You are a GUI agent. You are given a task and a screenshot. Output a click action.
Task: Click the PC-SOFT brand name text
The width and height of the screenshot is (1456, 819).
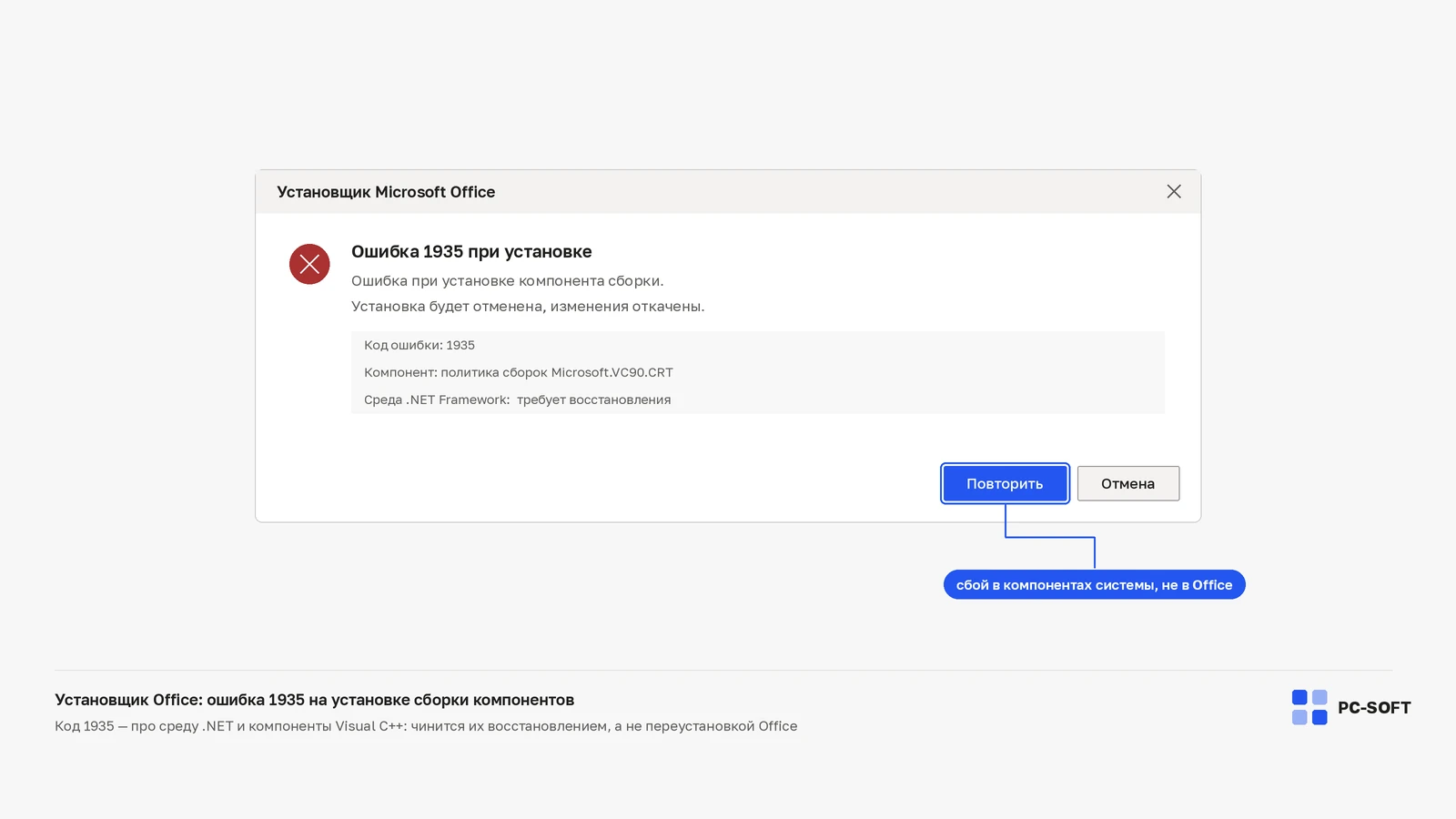pyautogui.click(x=1374, y=708)
